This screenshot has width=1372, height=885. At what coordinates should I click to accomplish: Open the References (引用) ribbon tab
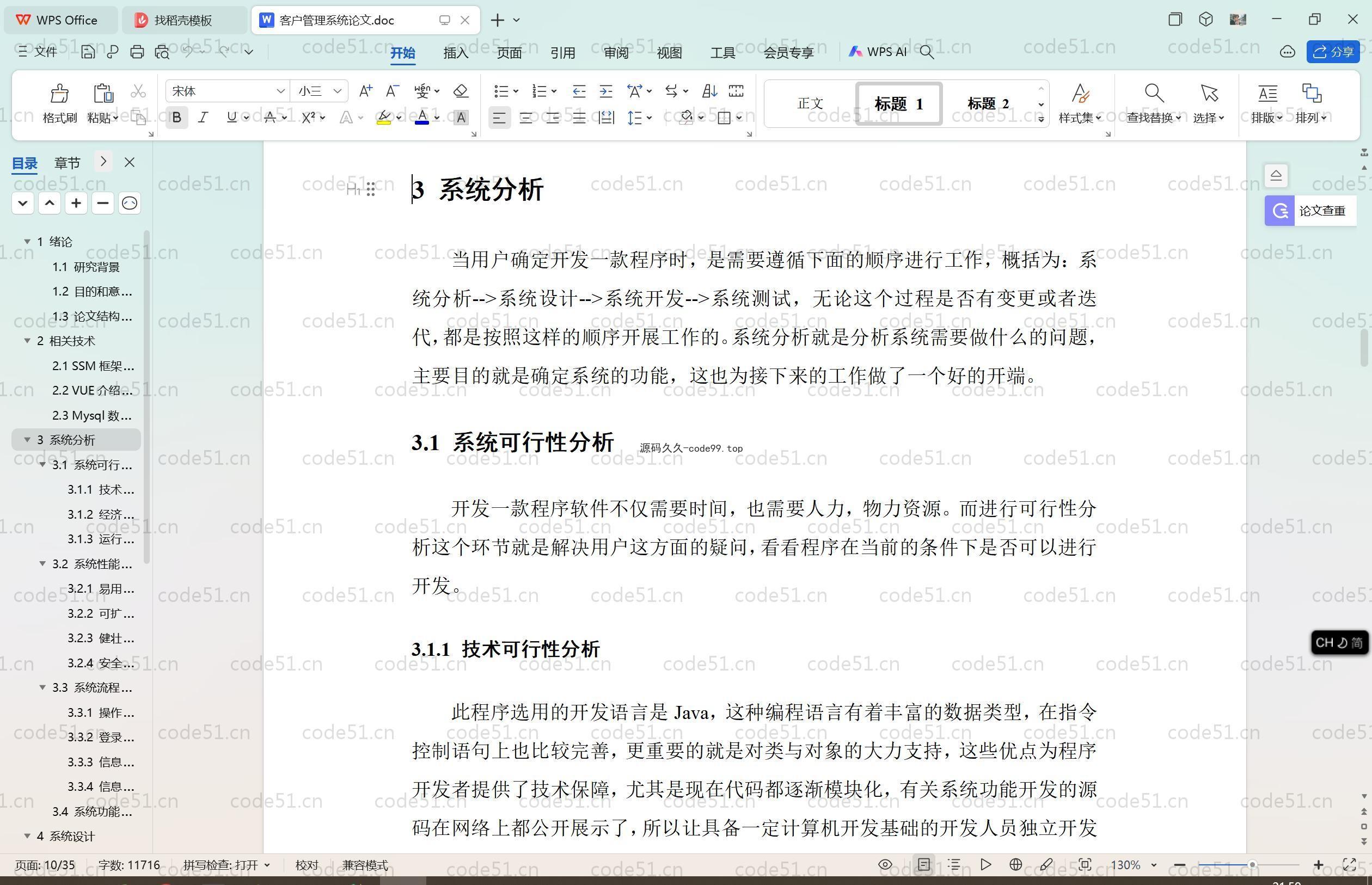pyautogui.click(x=563, y=53)
